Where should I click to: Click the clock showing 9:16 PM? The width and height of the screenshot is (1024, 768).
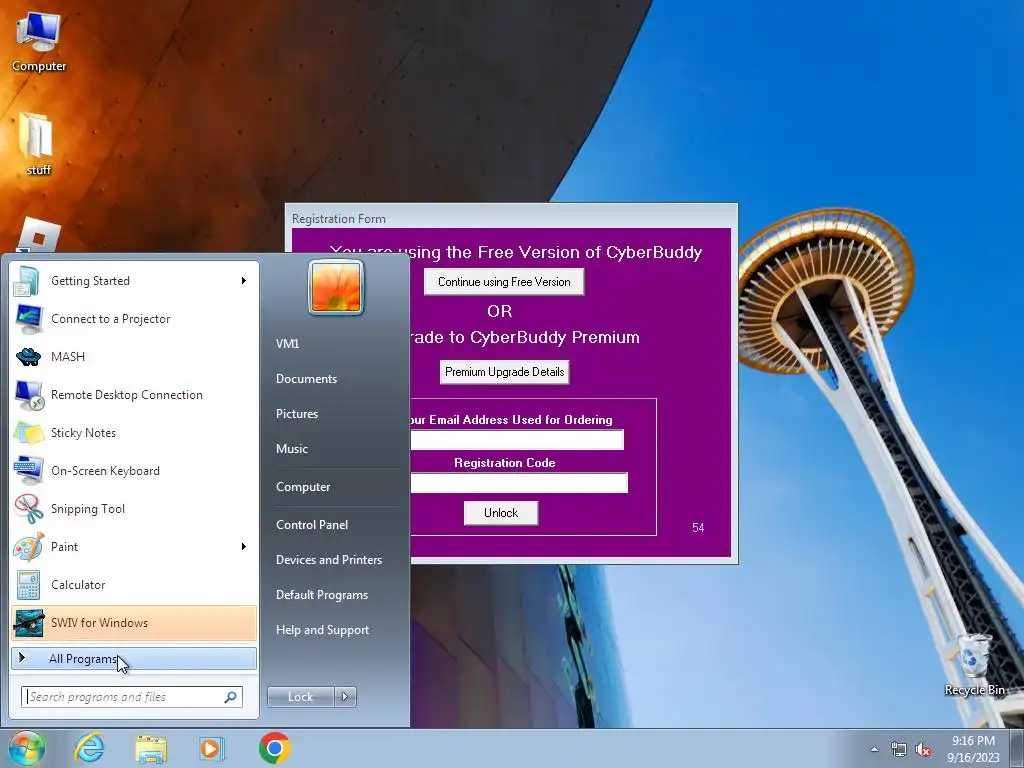973,741
